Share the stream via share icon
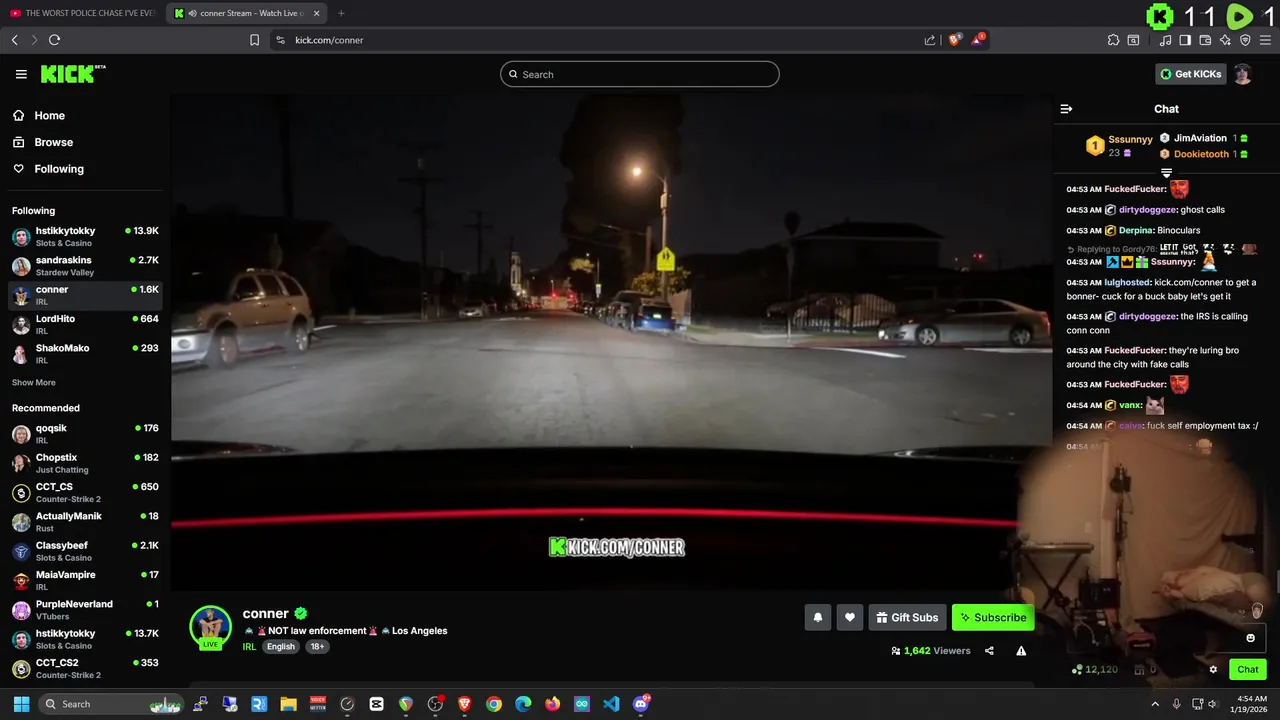The width and height of the screenshot is (1280, 720). point(989,651)
